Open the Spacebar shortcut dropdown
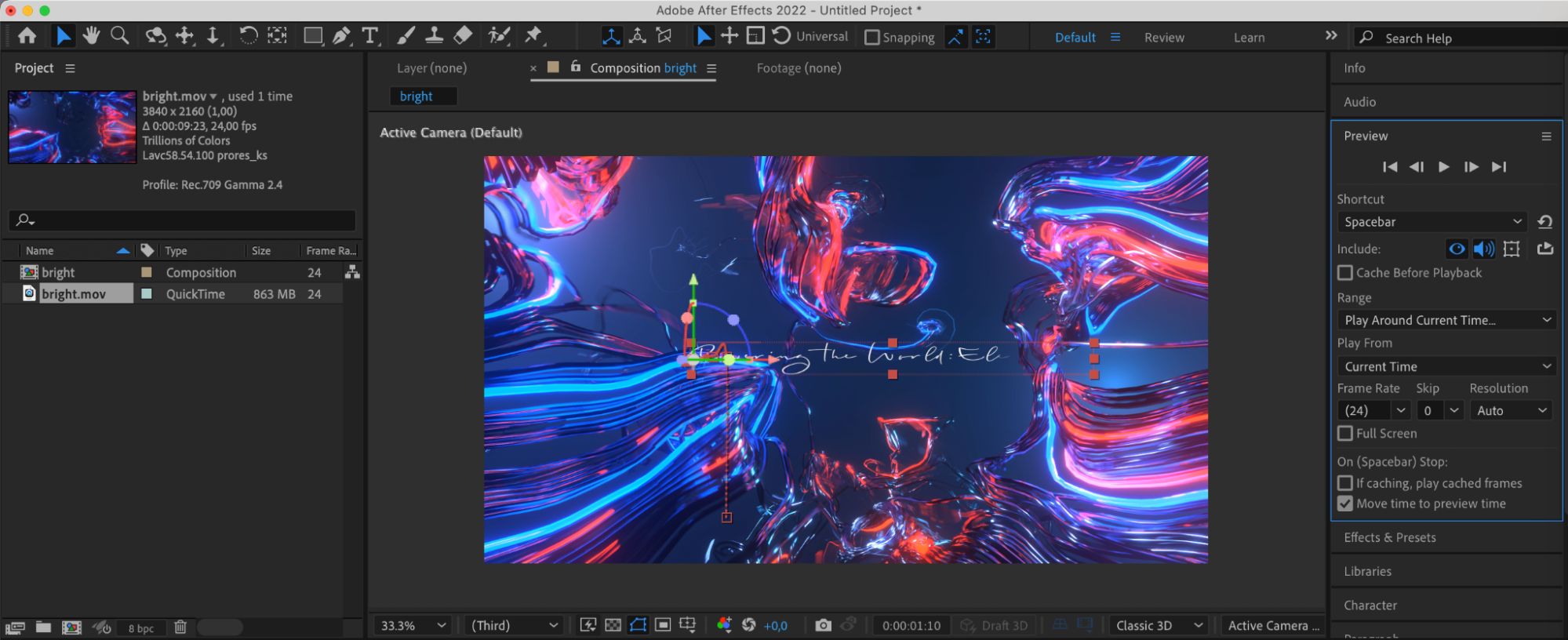Image resolution: width=1568 pixels, height=640 pixels. [x=1432, y=222]
